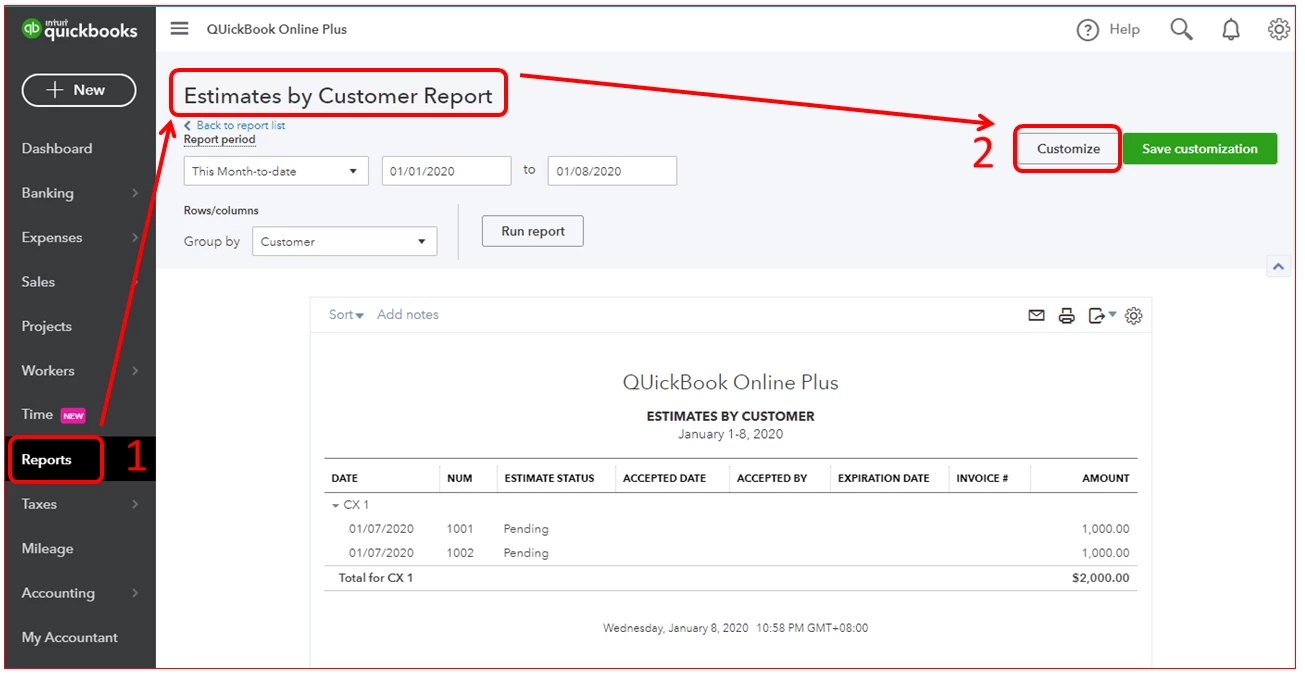Expand the Taxes menu chevron
1305x677 pixels.
(135, 505)
